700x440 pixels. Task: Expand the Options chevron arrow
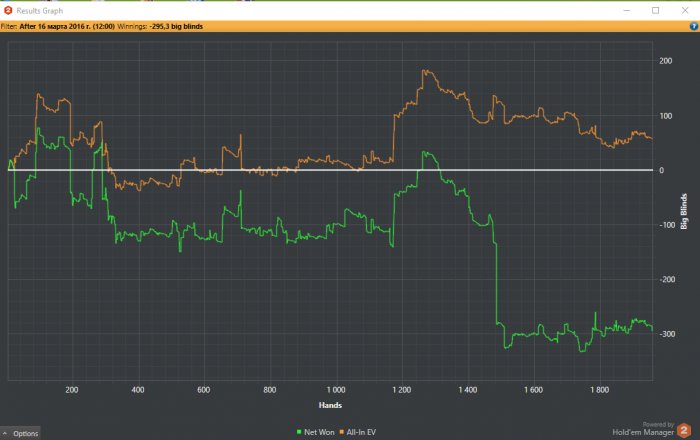click(4, 433)
